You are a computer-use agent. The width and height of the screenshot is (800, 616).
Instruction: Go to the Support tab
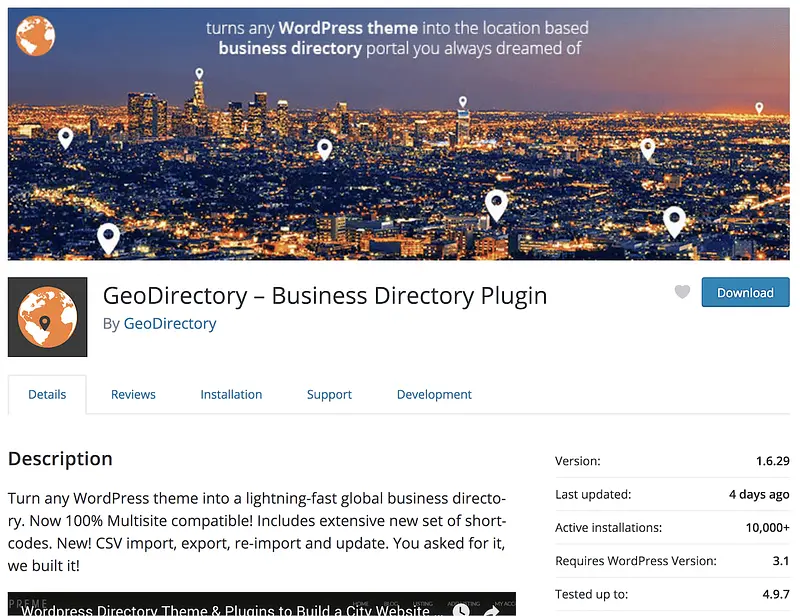point(329,395)
